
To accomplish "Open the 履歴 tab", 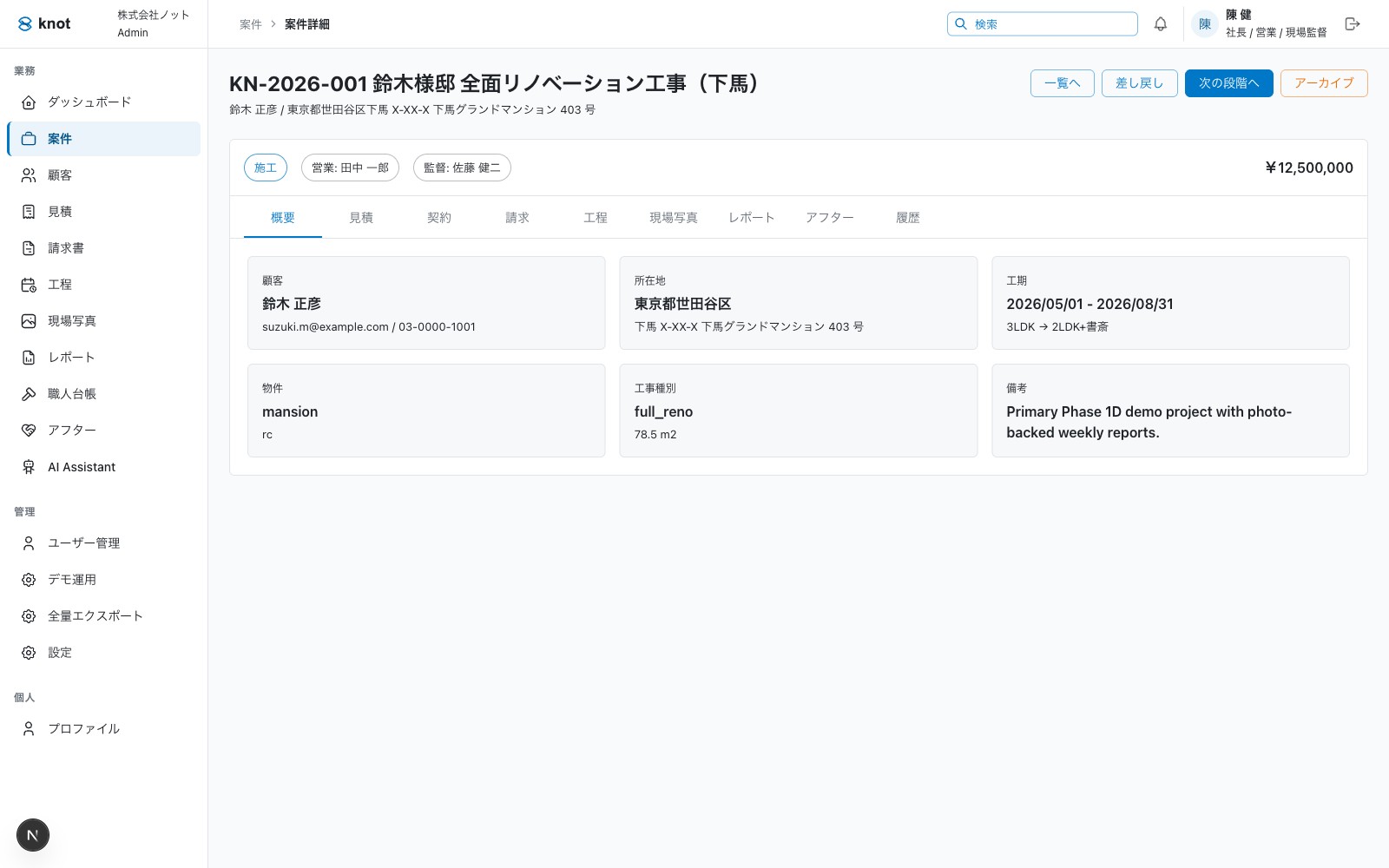I will point(908,218).
